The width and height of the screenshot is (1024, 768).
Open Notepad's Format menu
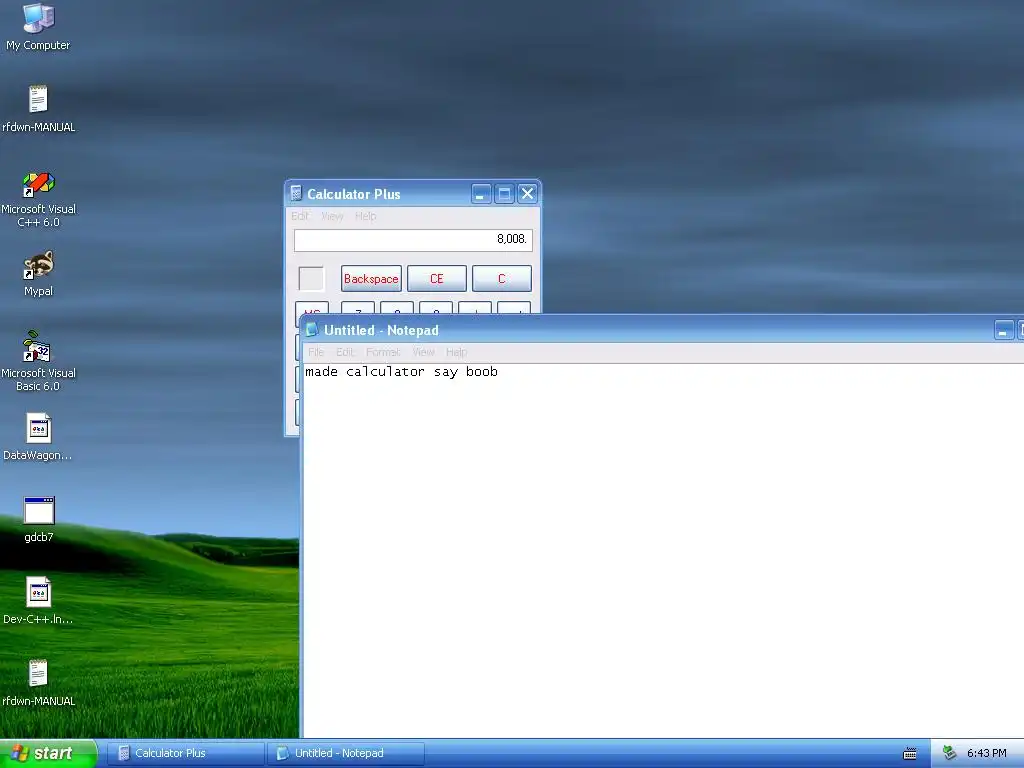[x=383, y=352]
